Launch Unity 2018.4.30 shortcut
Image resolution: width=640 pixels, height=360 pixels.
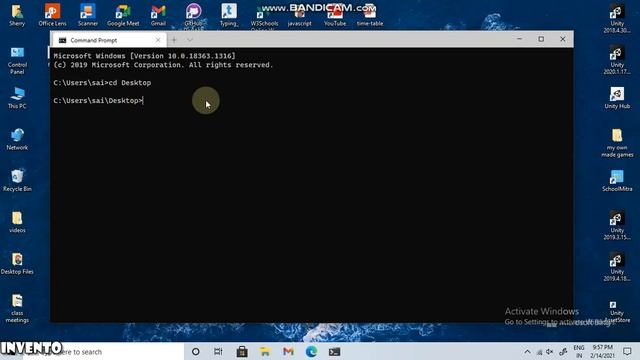pos(617,18)
